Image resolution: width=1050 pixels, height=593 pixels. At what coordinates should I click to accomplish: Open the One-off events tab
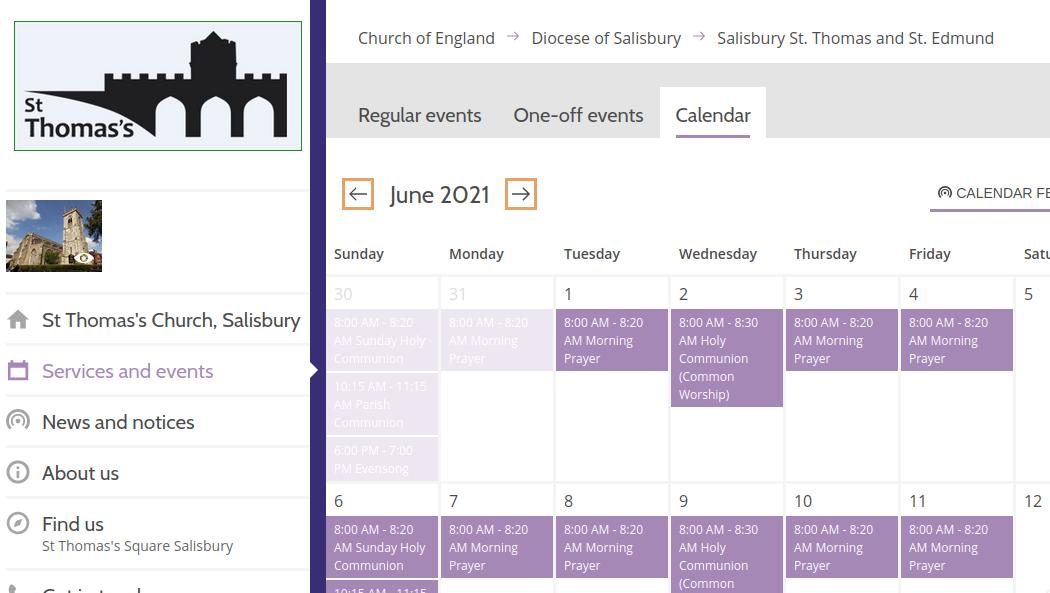578,115
